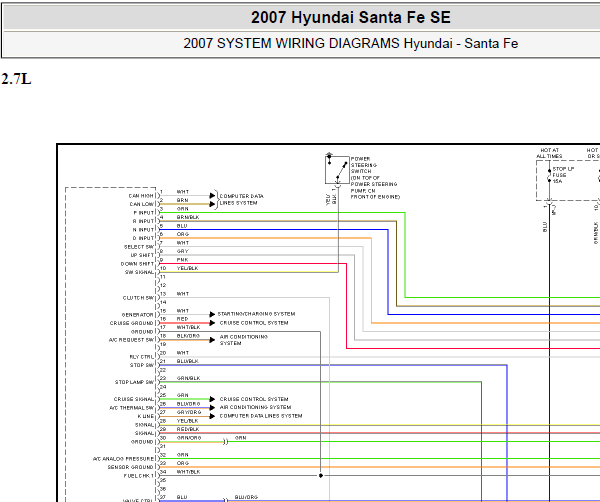The image size is (600, 502).
Task: Click the BLU/BLK wire color label
Action: [188, 361]
